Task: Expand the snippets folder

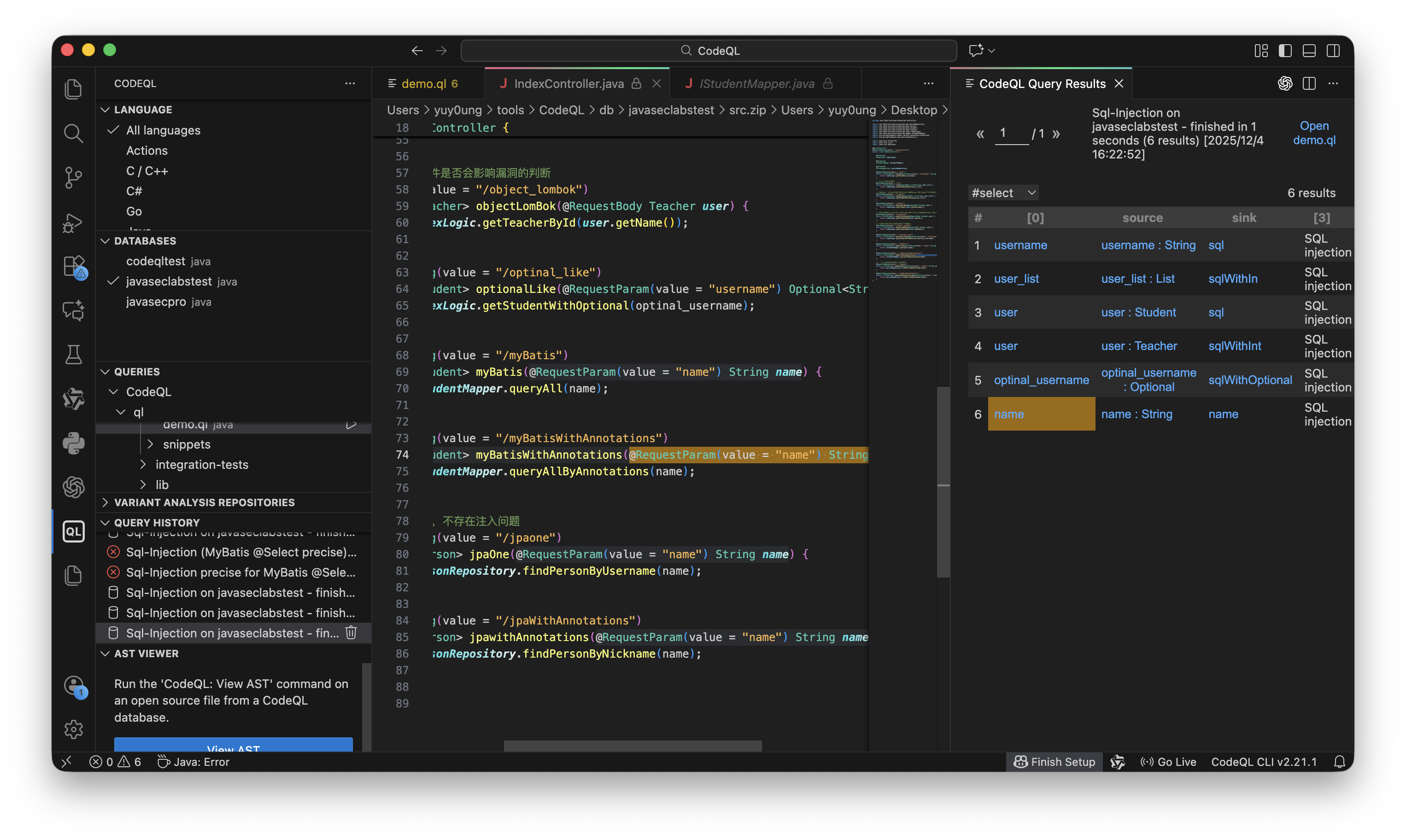Action: (x=186, y=444)
